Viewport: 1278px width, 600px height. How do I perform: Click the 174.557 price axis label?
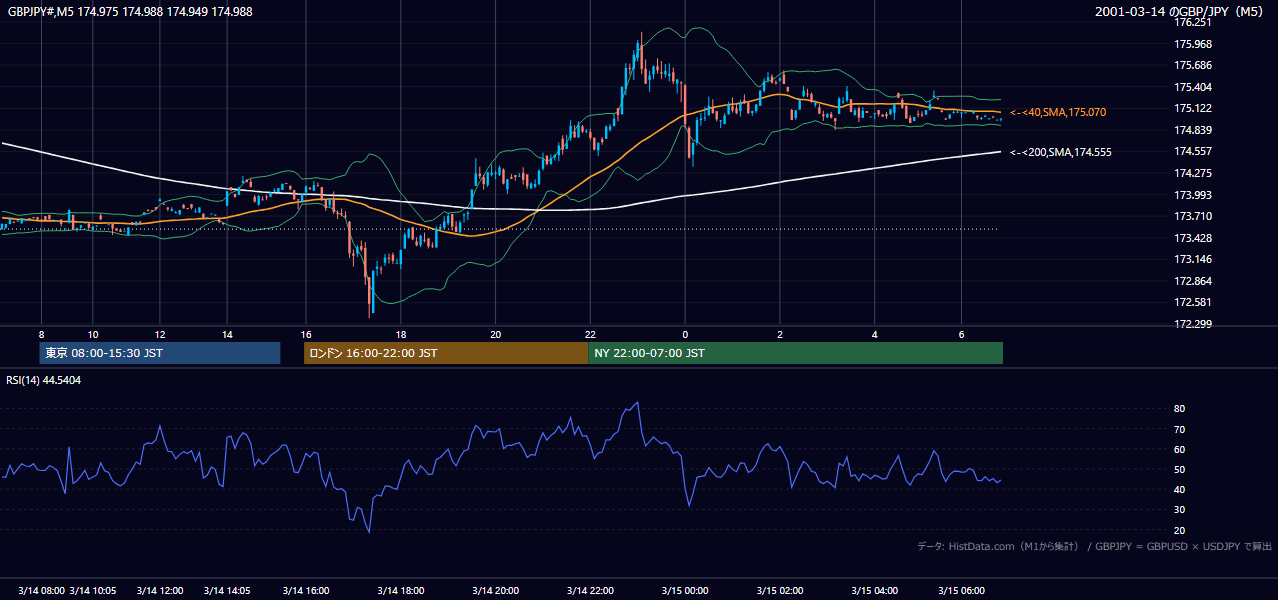pyautogui.click(x=1192, y=151)
